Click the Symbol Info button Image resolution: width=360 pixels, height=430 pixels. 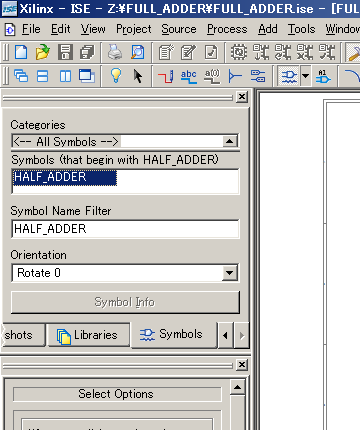[x=125, y=302]
